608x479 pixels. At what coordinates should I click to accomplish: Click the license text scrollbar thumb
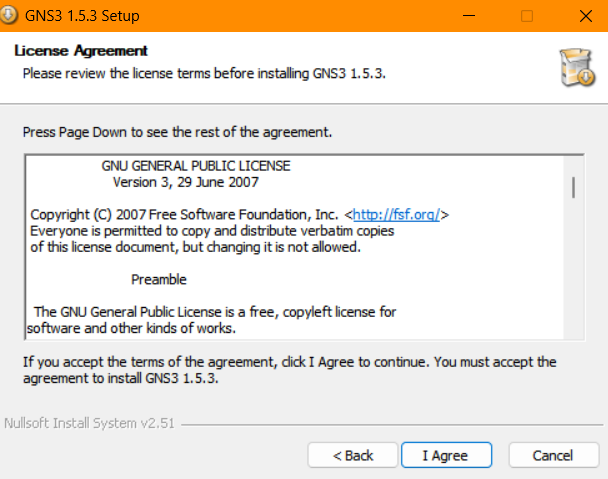pos(573,188)
